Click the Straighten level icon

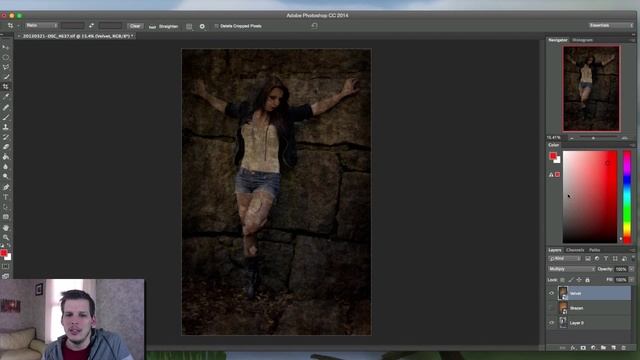(x=152, y=27)
